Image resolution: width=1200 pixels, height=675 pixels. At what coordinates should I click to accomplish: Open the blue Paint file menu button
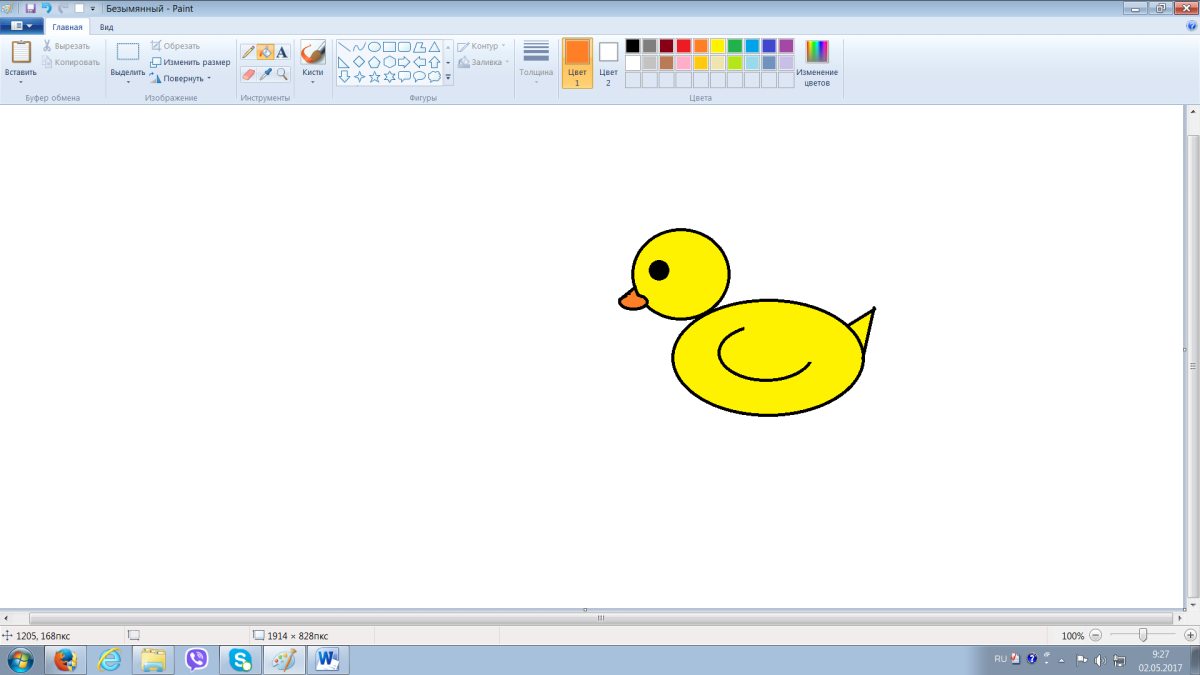tap(21, 27)
